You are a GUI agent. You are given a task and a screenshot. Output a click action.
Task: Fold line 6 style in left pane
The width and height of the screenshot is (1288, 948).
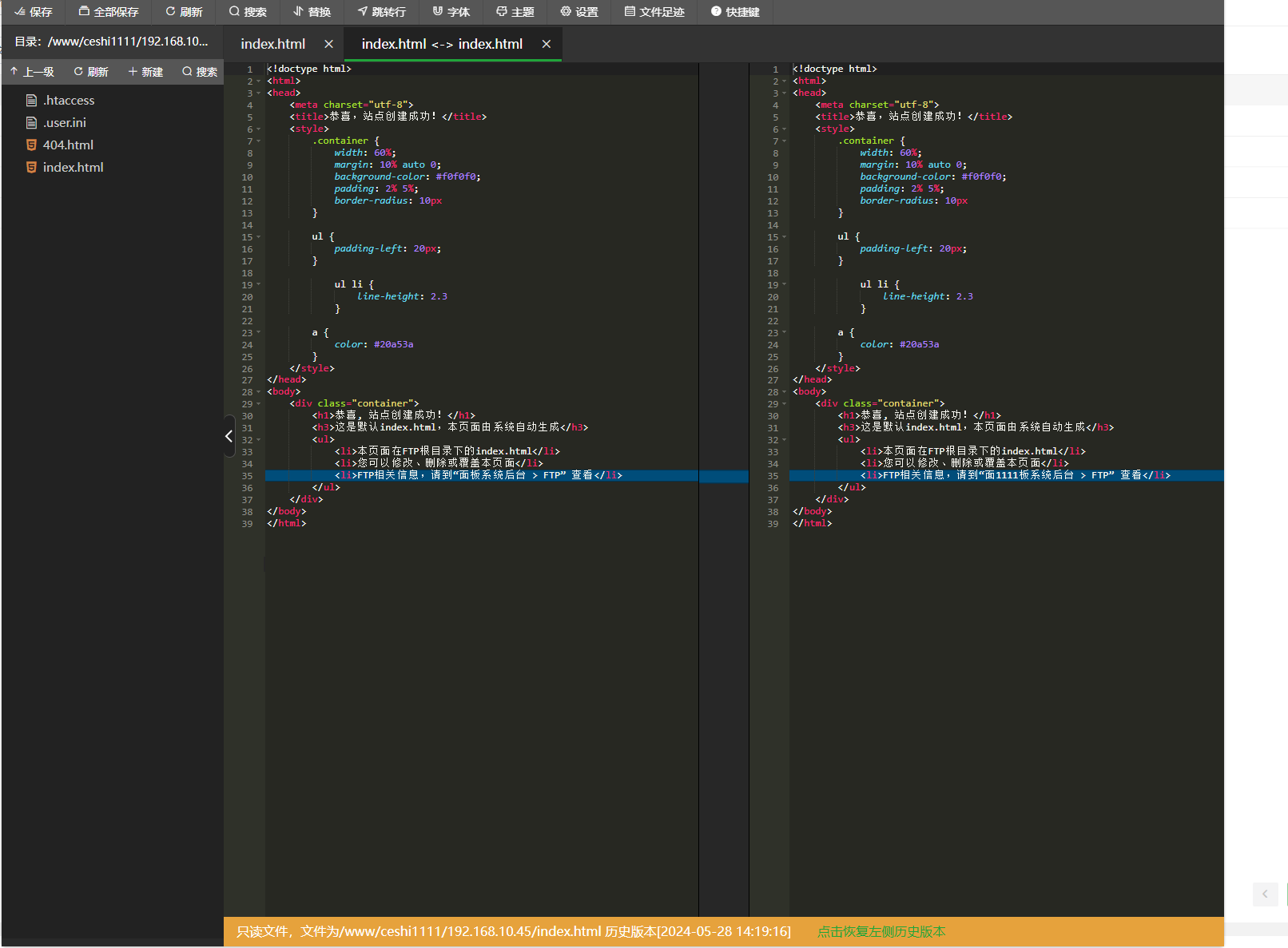click(259, 129)
